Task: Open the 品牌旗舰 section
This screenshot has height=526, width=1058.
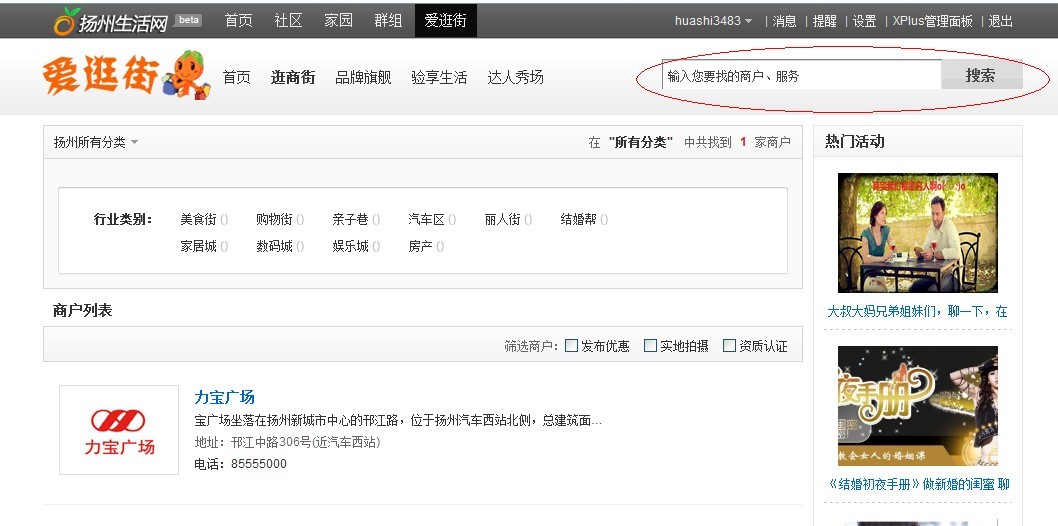Action: coord(363,78)
